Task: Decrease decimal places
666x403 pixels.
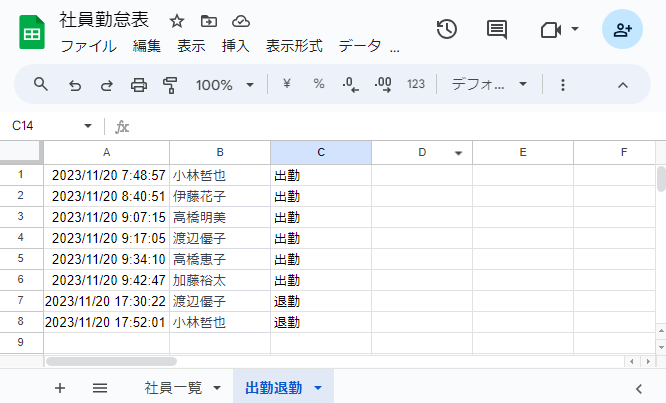Action: [x=350, y=85]
